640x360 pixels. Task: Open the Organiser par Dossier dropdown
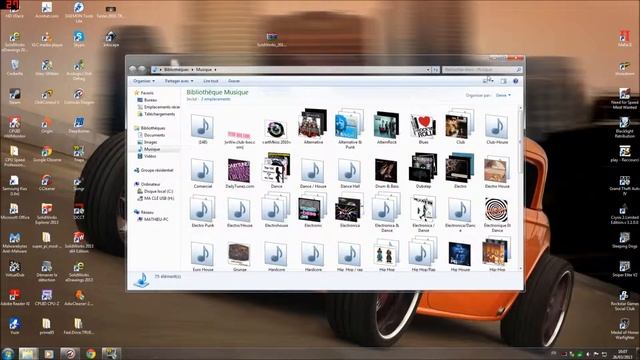[503, 95]
